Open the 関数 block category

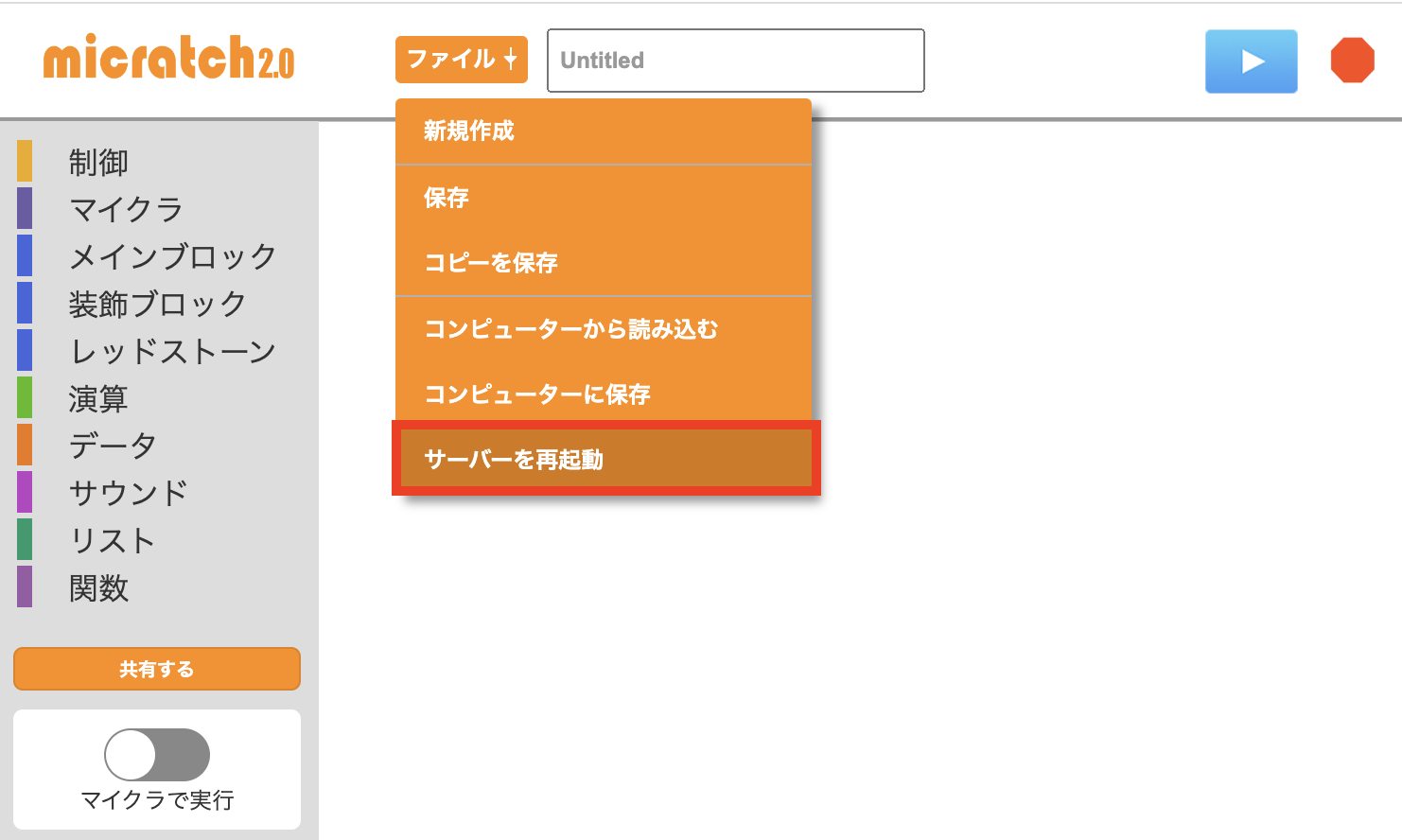(x=98, y=587)
